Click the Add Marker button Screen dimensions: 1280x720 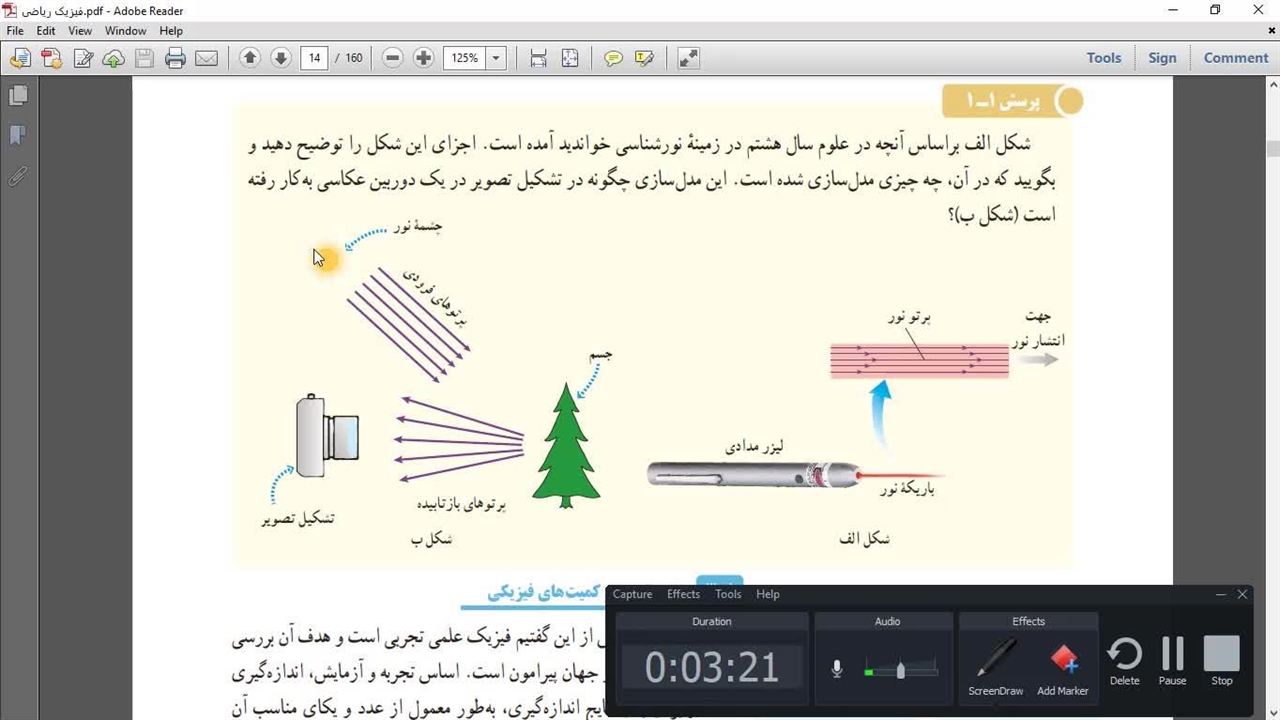click(x=1062, y=669)
